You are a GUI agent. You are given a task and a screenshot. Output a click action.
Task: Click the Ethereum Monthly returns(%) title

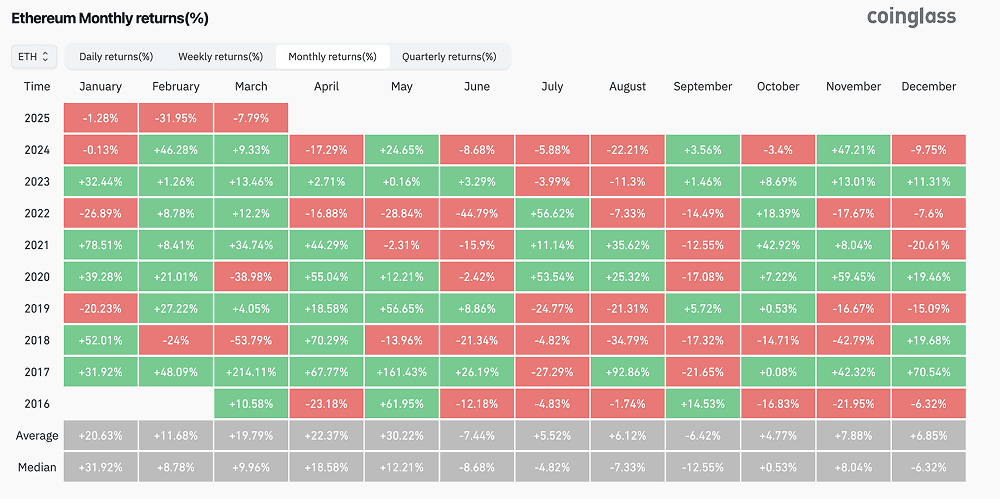pyautogui.click(x=110, y=19)
